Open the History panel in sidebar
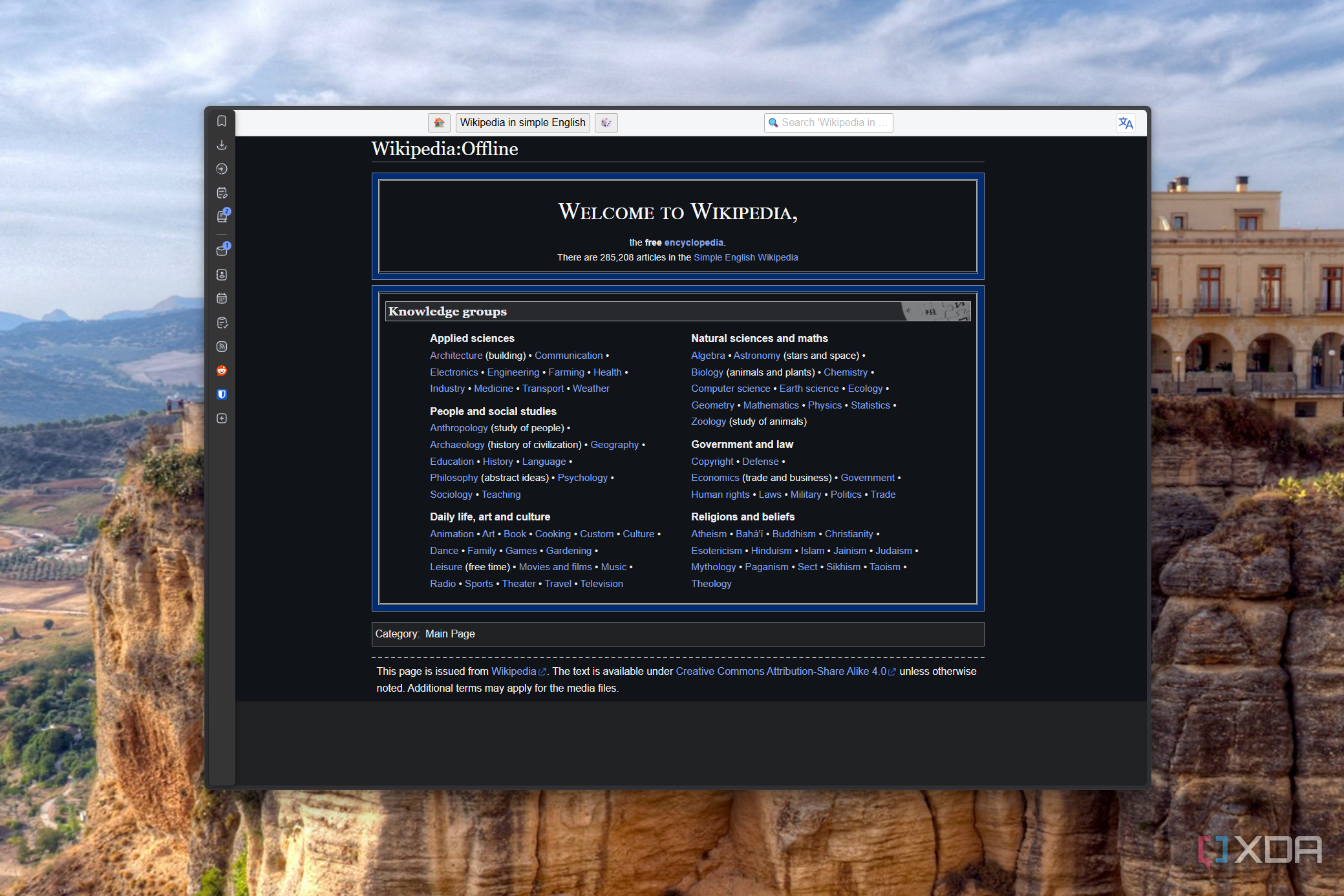Screen dimensions: 1344x896 tap(222, 169)
